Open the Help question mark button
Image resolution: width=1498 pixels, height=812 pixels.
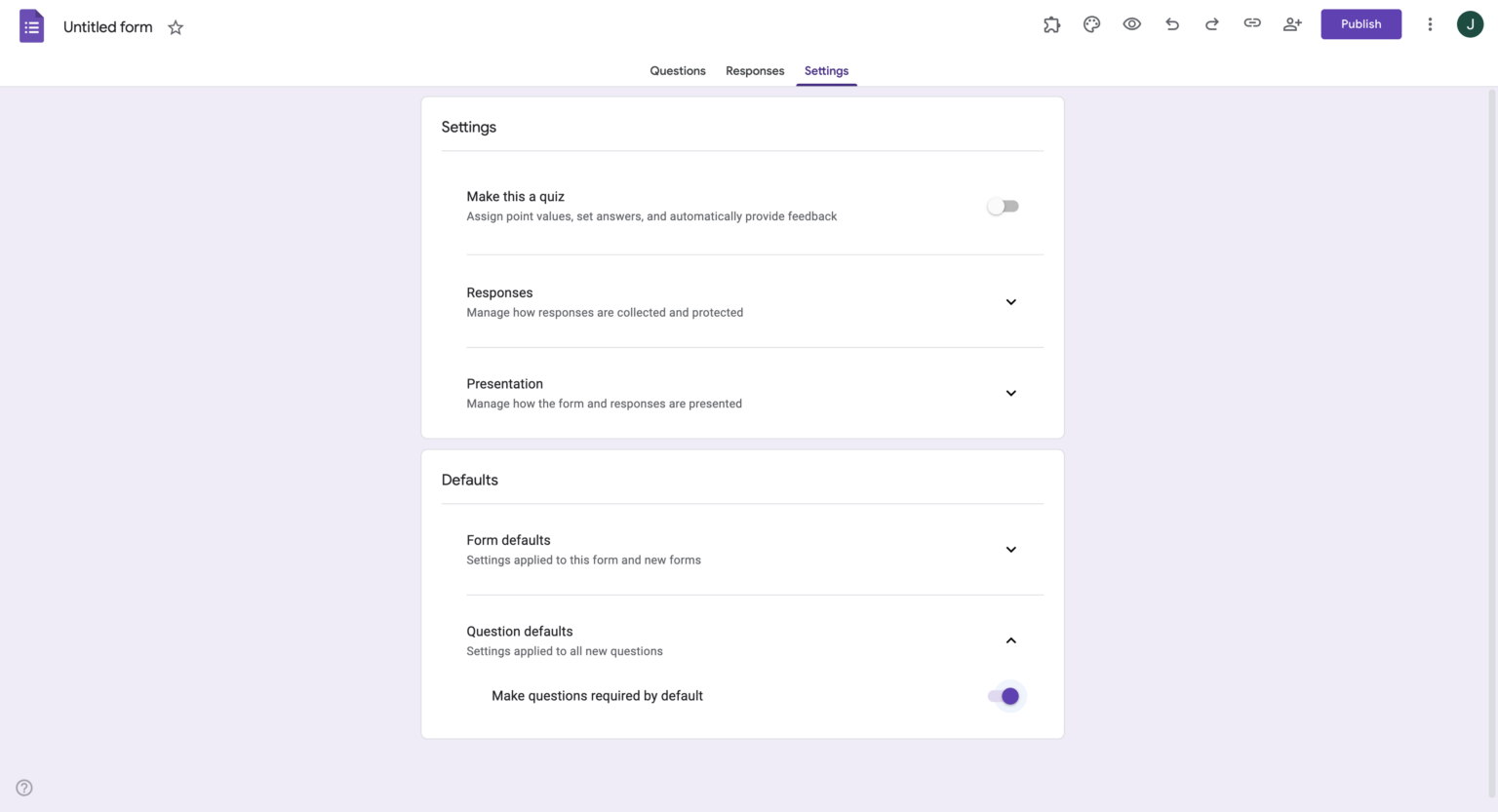click(23, 787)
